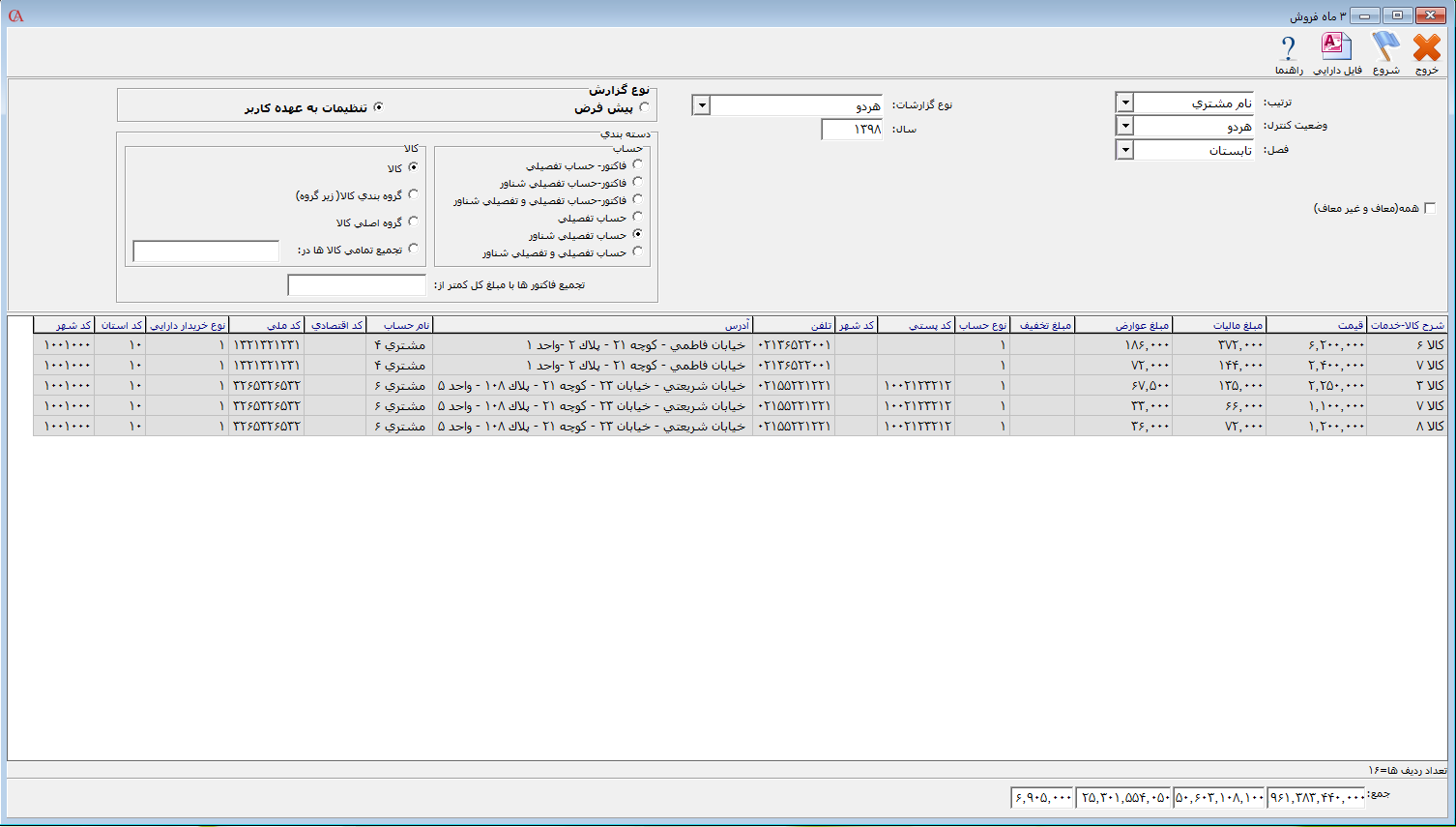Click the نام حساب column header
This screenshot has width=1456, height=827.
click(401, 325)
